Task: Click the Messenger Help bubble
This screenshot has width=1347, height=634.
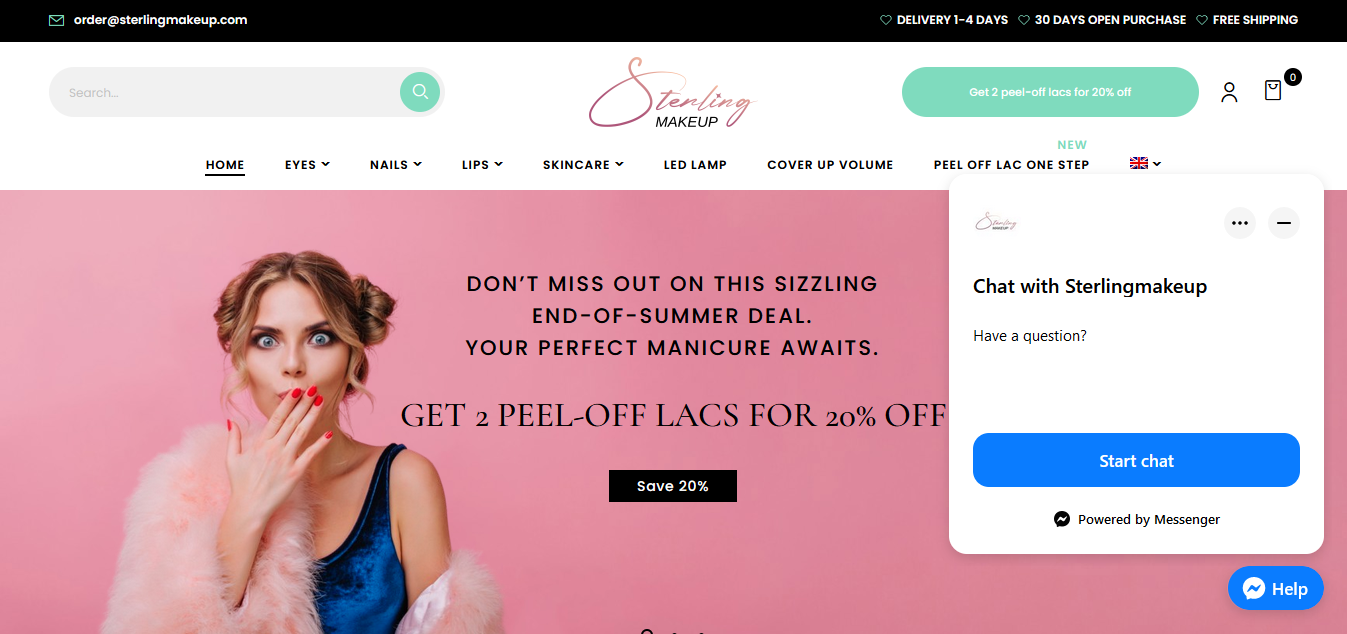Action: 1275,588
